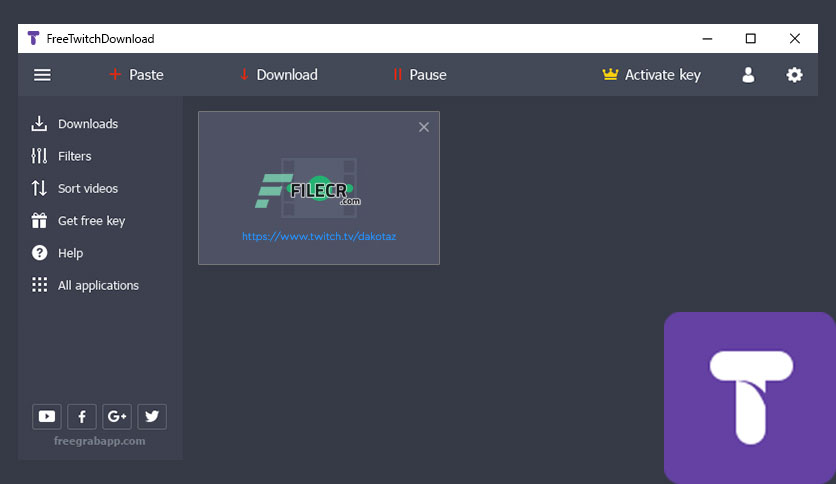Open the settings gear
836x484 pixels.
(794, 75)
